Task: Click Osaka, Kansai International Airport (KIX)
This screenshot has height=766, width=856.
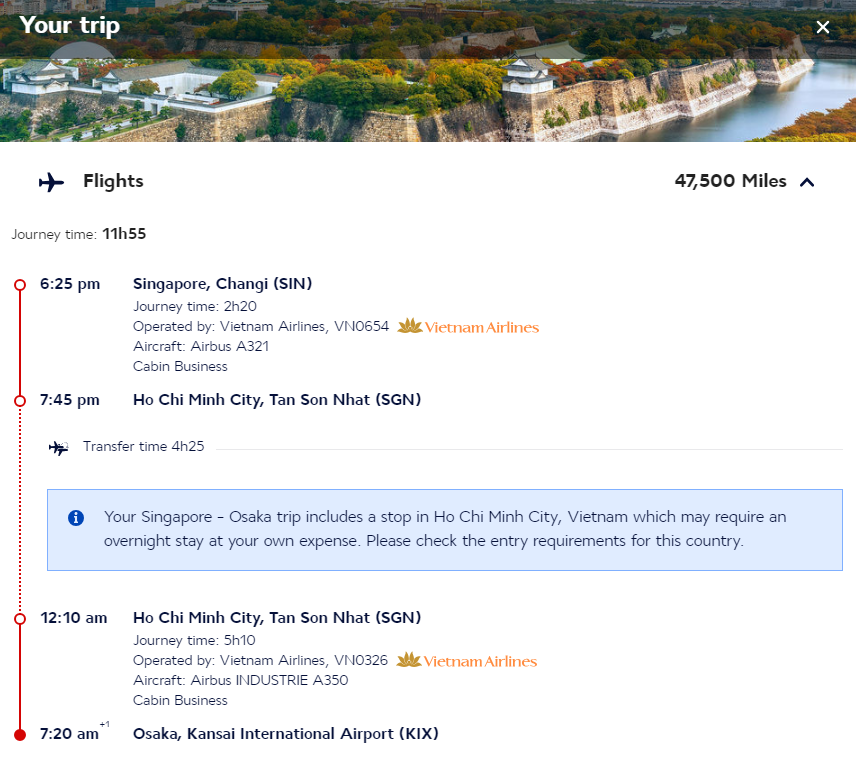Action: [x=286, y=734]
